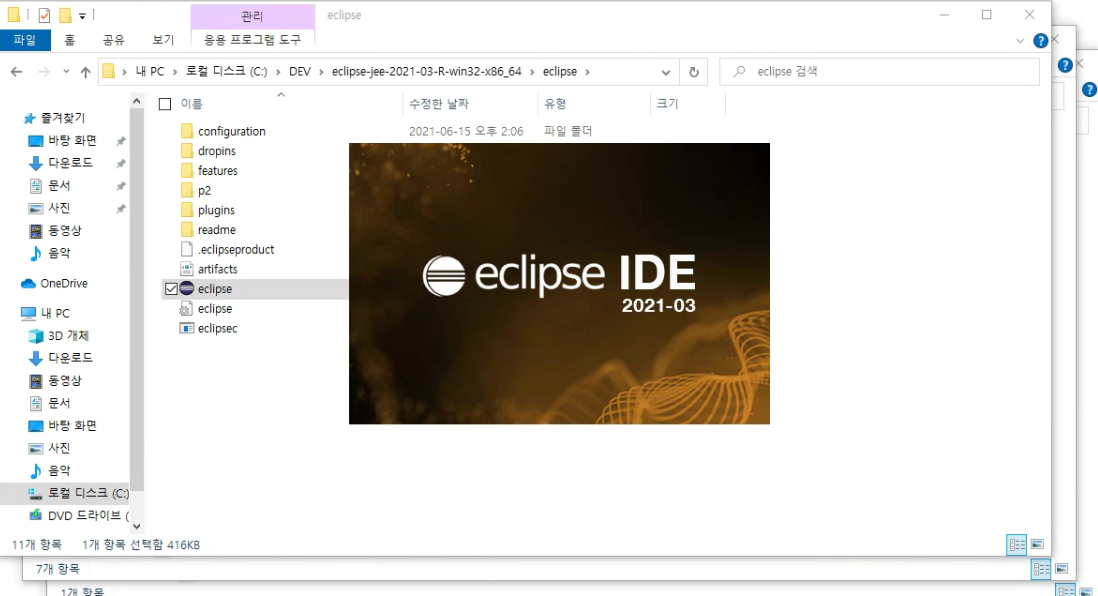The height and width of the screenshot is (596, 1098).
Task: Click navigation pane scrollbar down arrow
Action: [137, 526]
